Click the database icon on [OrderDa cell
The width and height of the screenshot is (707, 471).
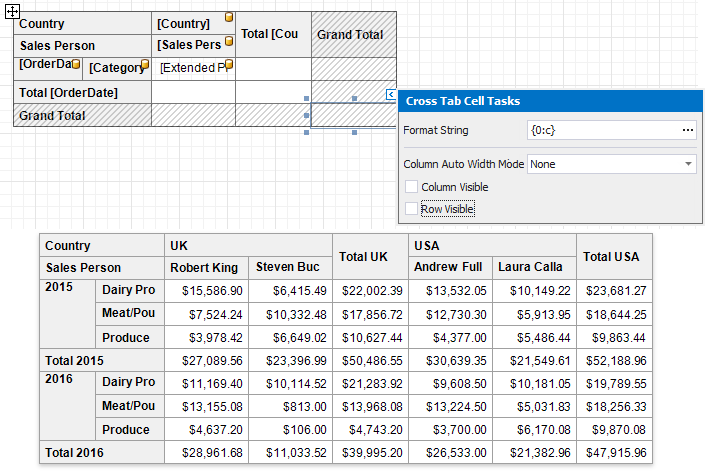pos(76,64)
